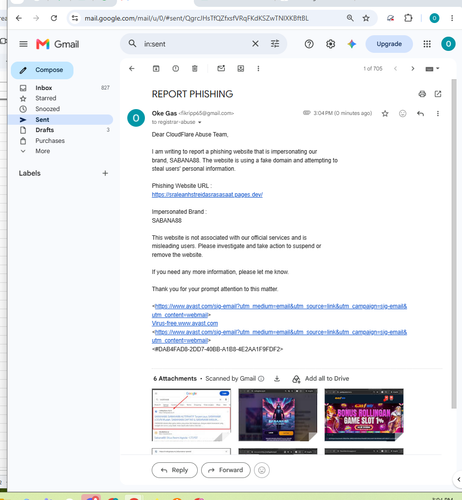462x500 pixels.
Task: Click the Compose button
Action: coord(42,70)
